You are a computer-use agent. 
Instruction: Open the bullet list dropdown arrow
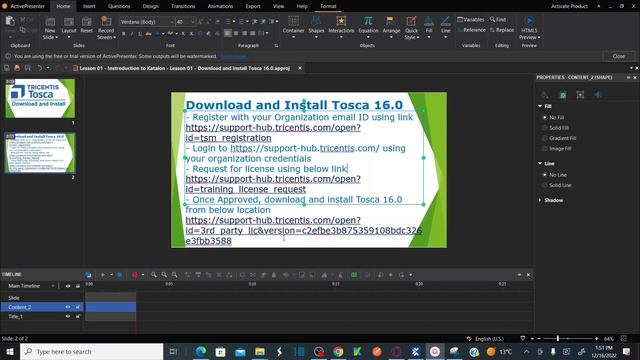(234, 22)
